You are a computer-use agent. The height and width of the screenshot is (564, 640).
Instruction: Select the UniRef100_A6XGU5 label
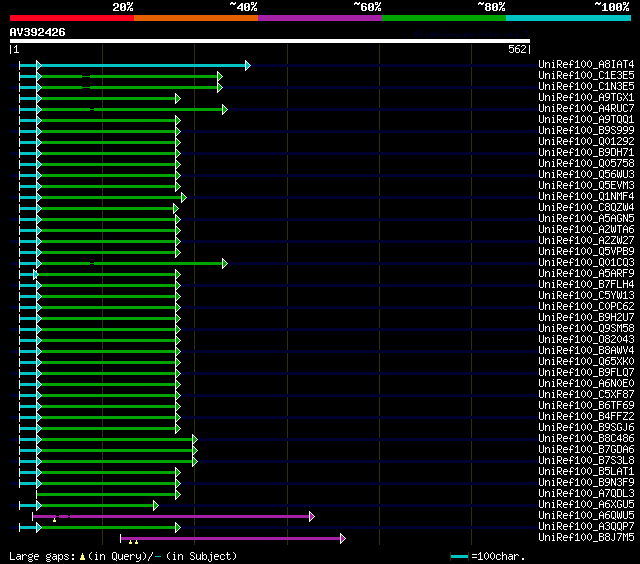pyautogui.click(x=586, y=505)
